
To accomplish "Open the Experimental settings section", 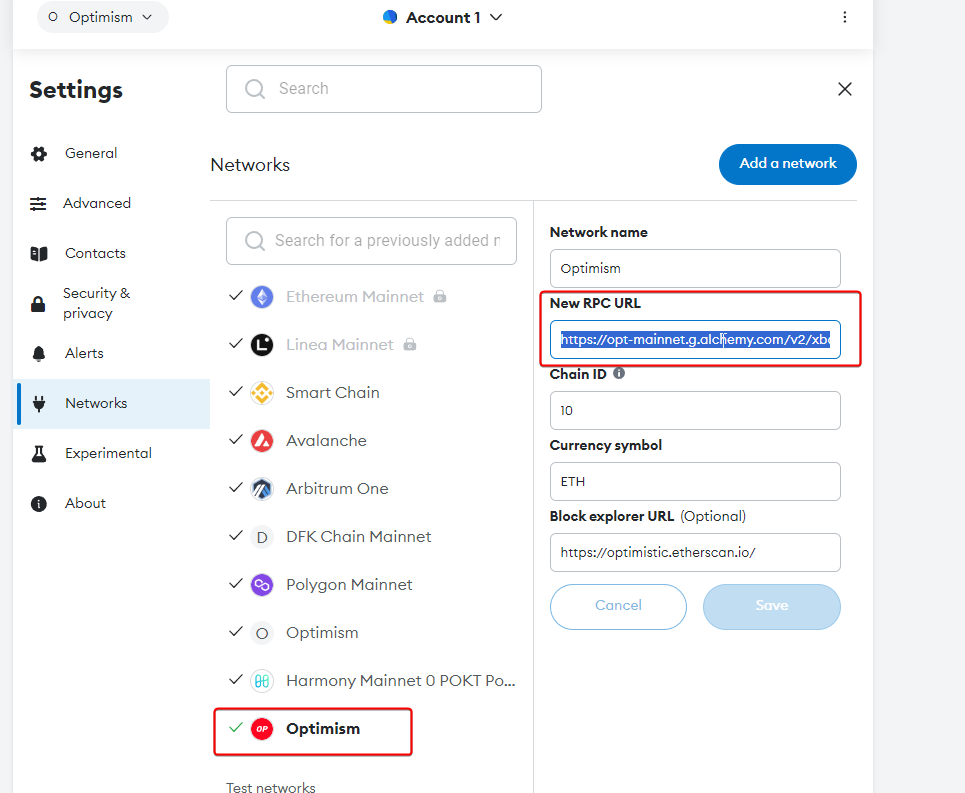I will click(108, 453).
